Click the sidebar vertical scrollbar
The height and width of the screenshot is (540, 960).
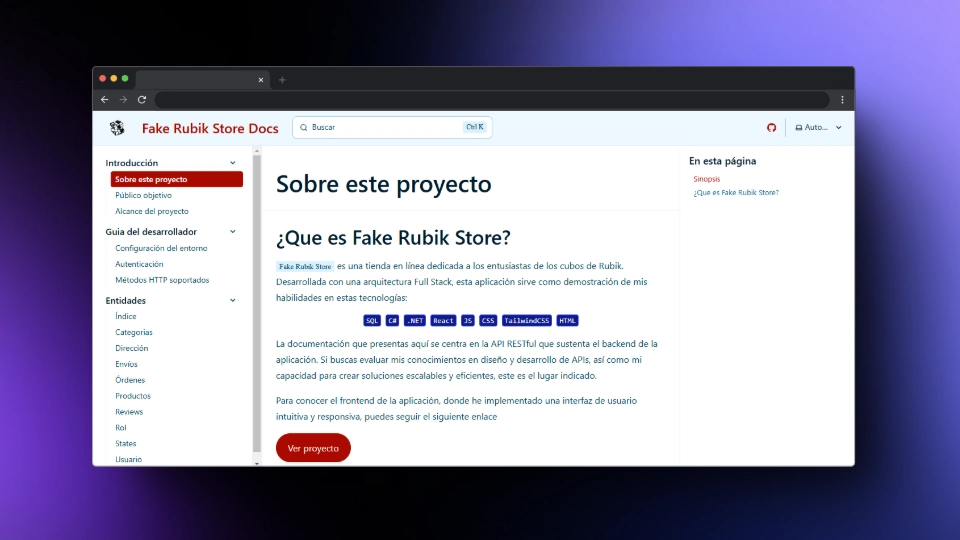[x=257, y=303]
